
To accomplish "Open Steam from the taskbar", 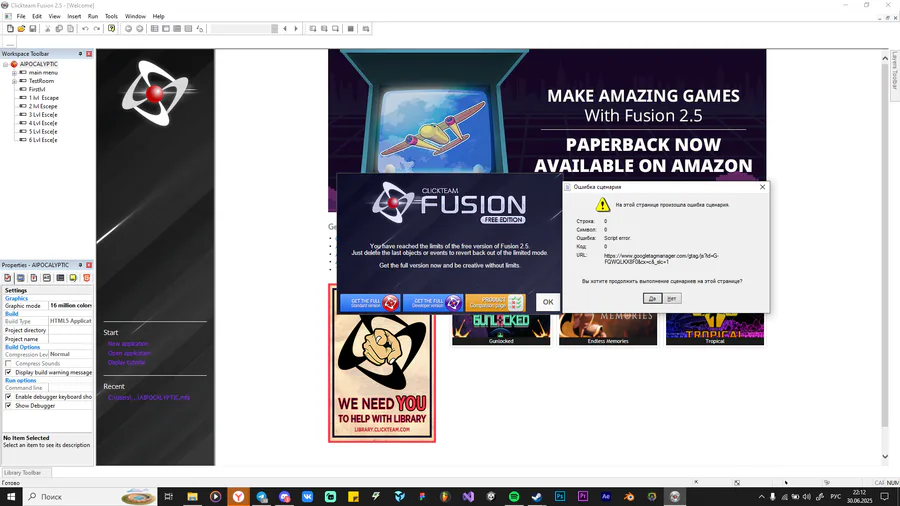I will point(537,497).
